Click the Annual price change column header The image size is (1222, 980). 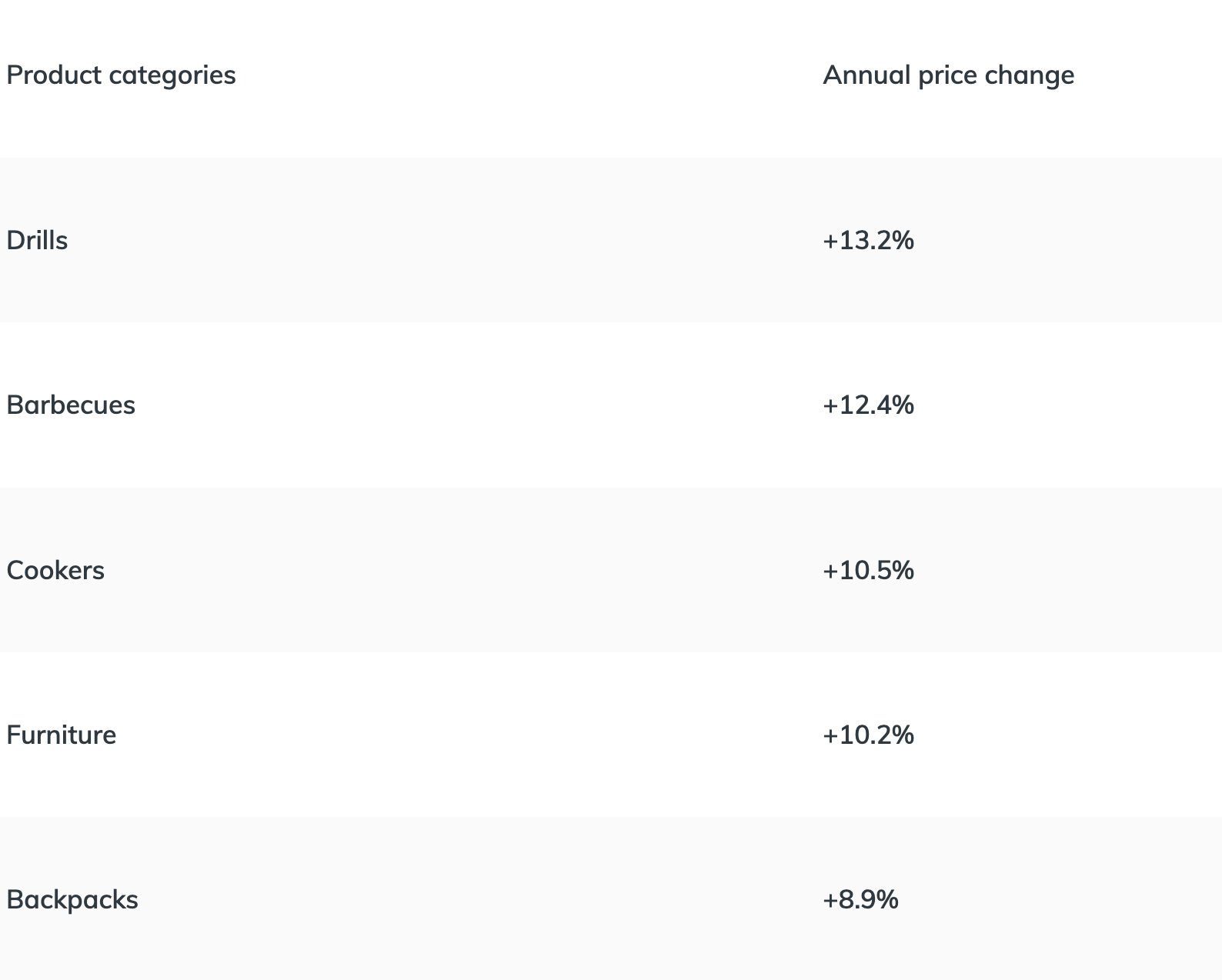click(949, 75)
